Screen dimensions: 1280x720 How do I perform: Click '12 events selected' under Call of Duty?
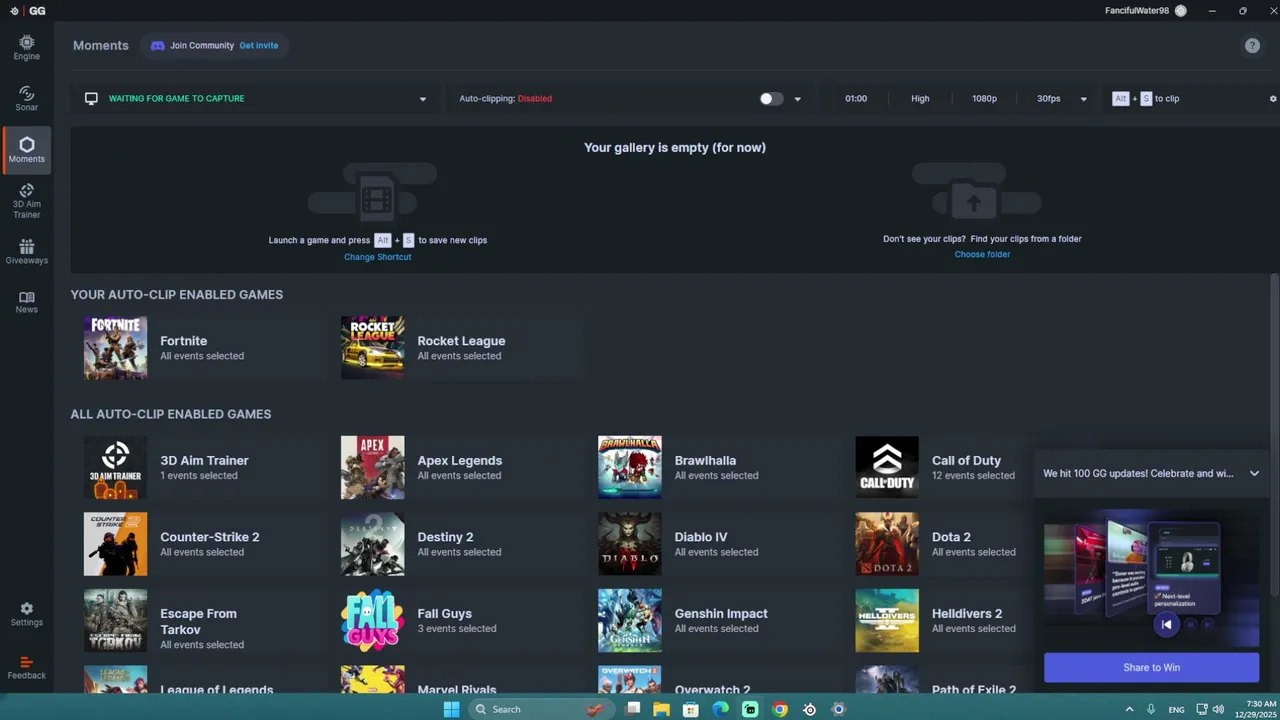coord(973,476)
